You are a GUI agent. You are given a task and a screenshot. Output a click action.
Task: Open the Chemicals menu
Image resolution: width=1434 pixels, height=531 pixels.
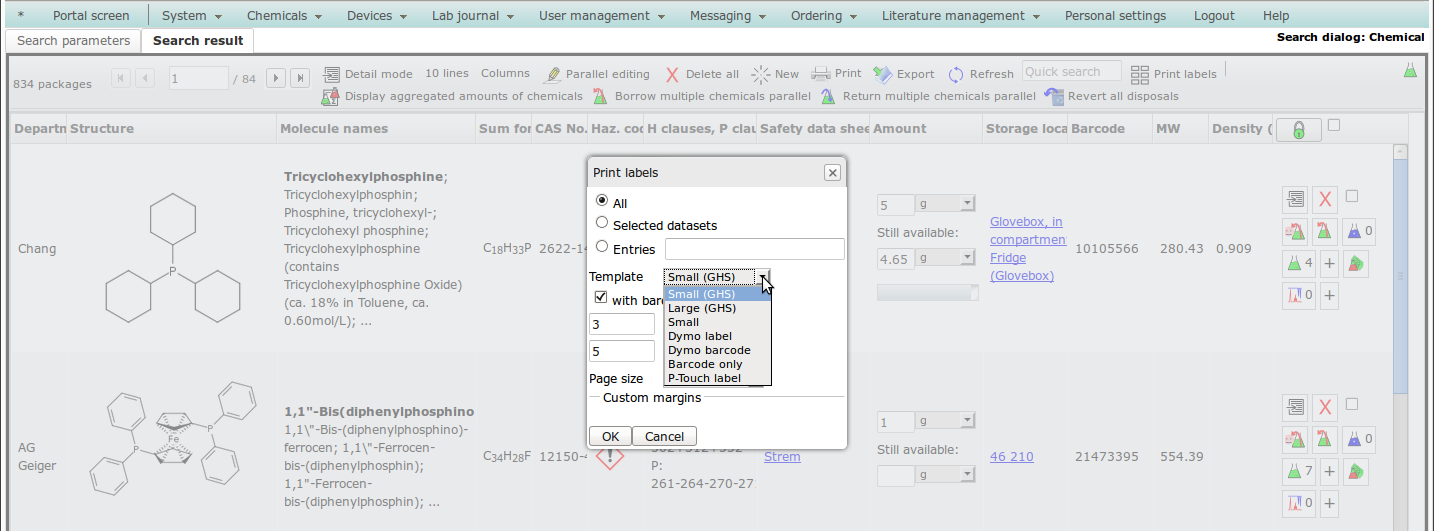click(284, 15)
